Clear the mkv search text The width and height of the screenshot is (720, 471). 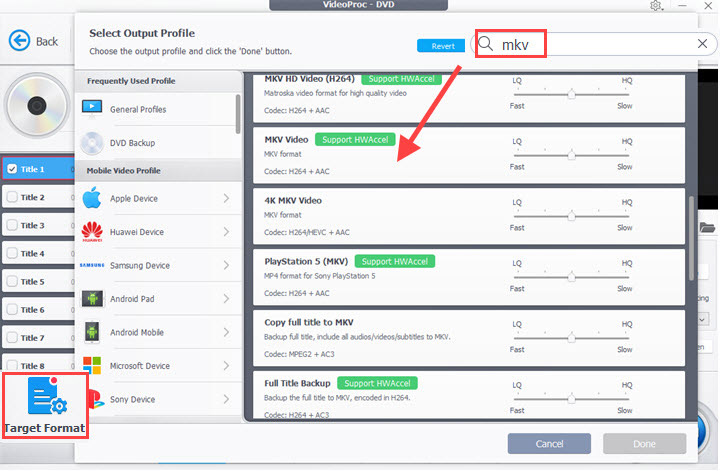point(702,44)
